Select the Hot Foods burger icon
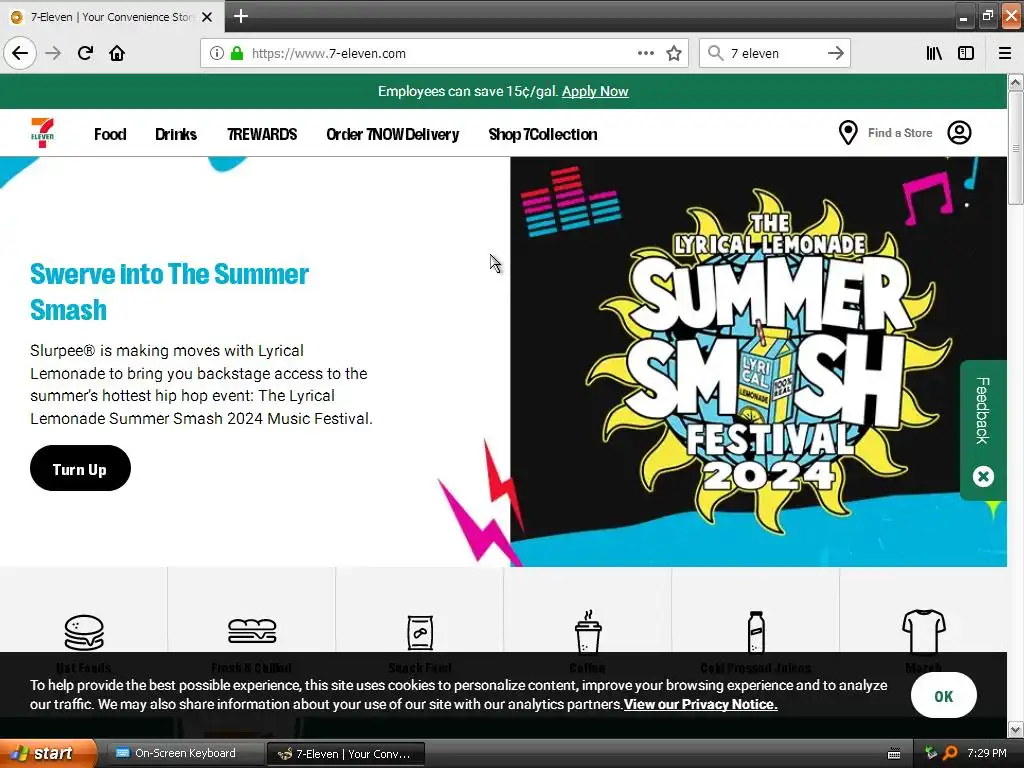Viewport: 1024px width, 768px height. (x=84, y=632)
